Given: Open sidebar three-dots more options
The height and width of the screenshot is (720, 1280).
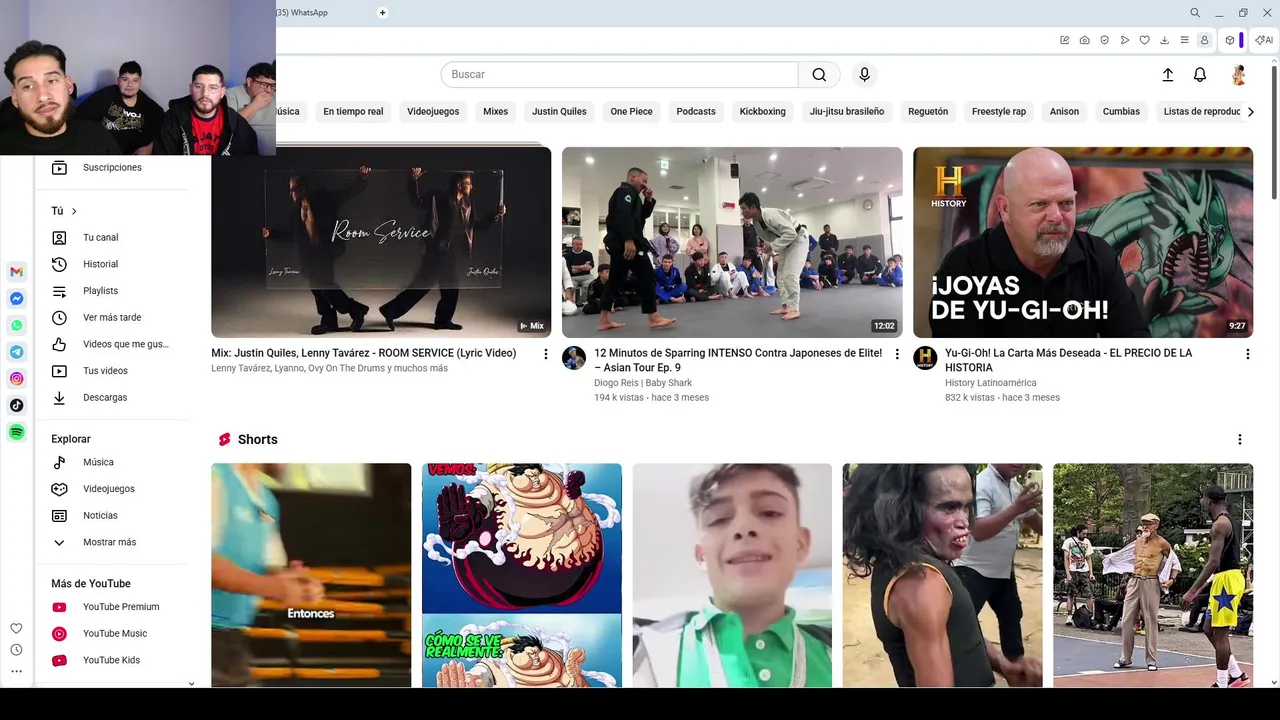Looking at the screenshot, I should tap(16, 671).
